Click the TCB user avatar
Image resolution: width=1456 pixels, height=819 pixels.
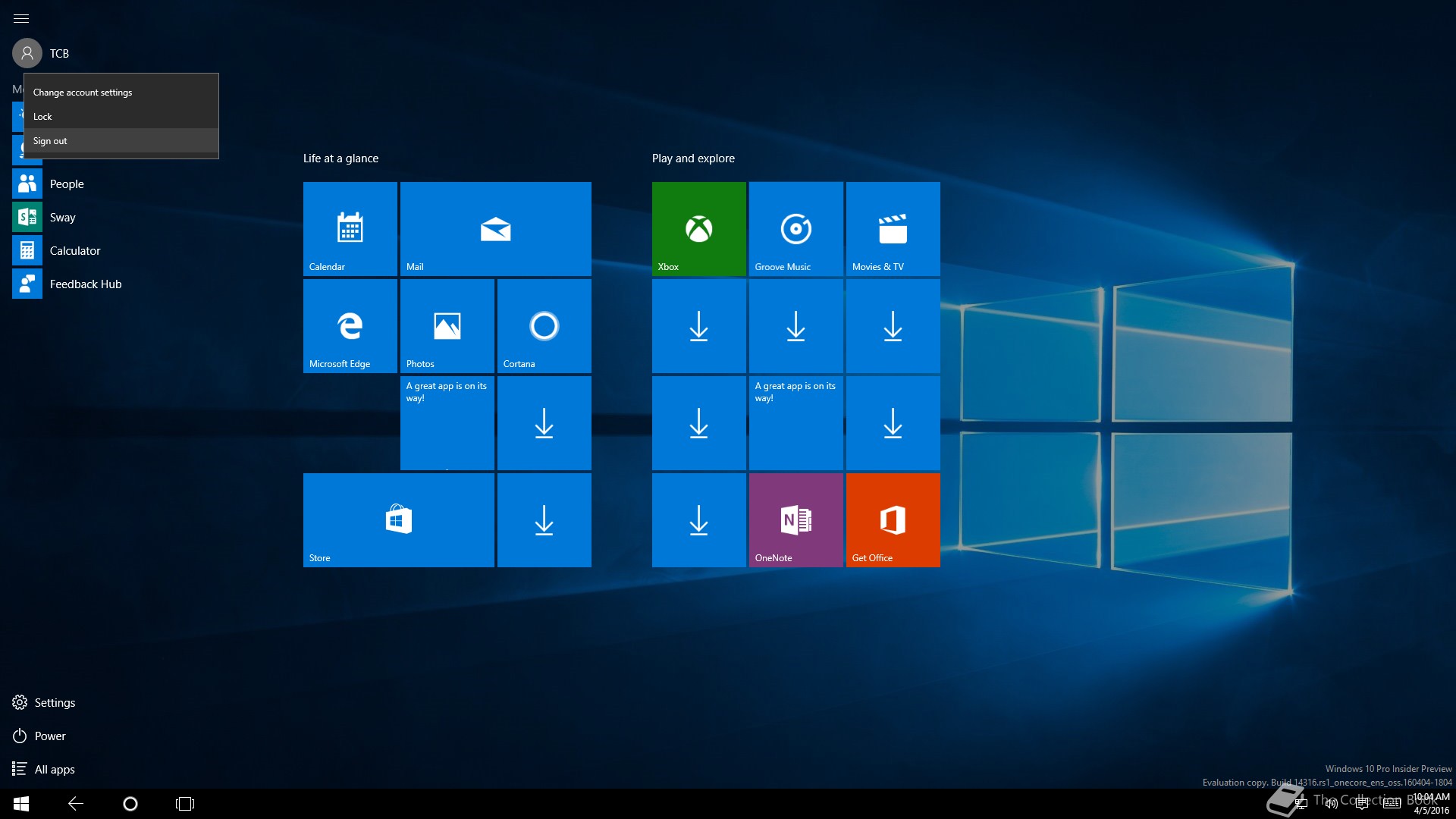pos(27,53)
